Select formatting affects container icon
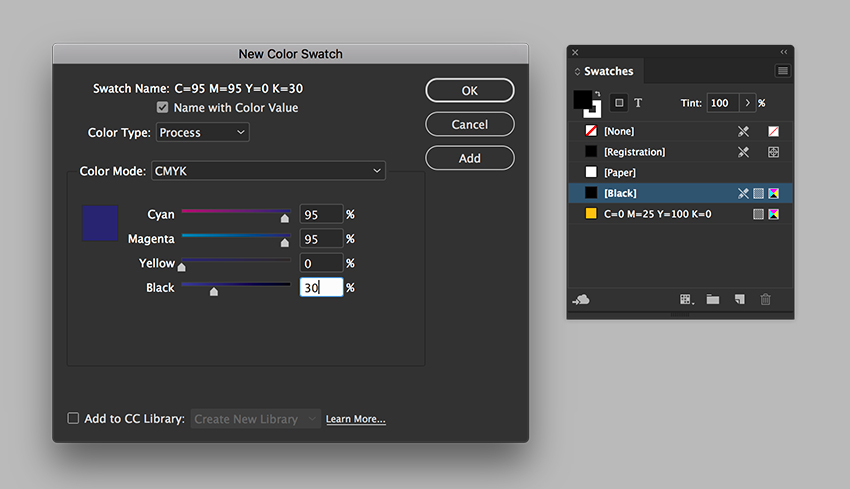Screen dimensions: 850x489 [619, 103]
